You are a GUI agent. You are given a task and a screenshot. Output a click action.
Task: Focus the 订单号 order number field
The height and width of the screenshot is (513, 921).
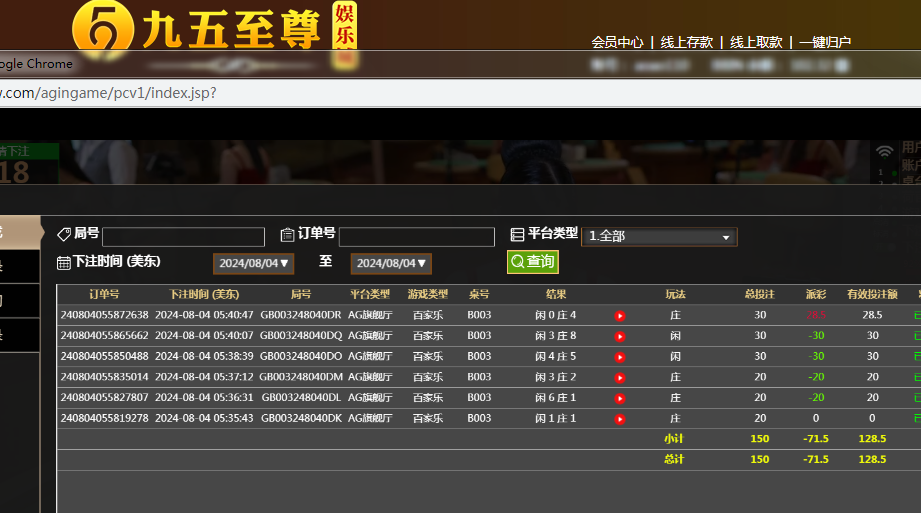(416, 237)
